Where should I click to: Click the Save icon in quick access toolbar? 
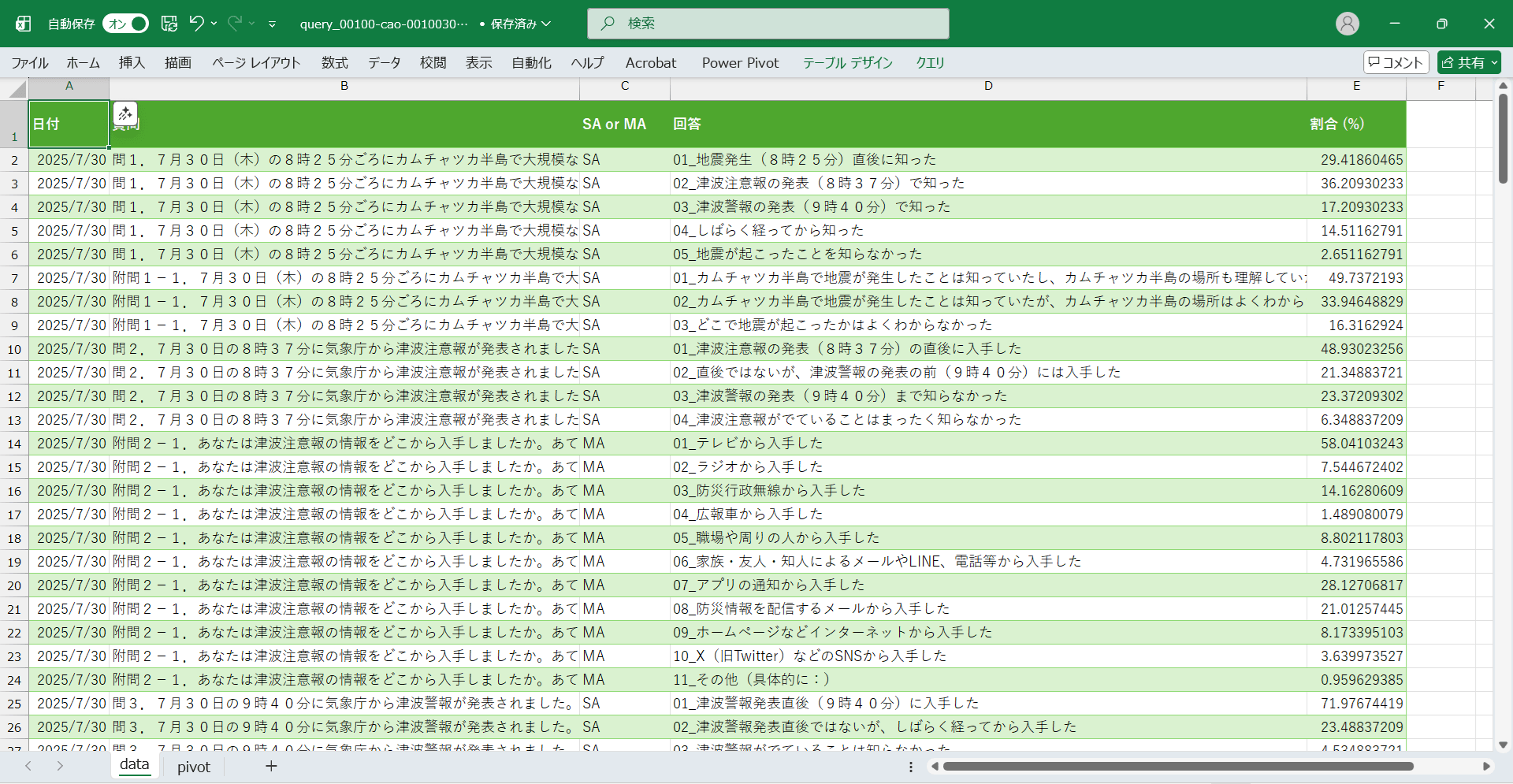pyautogui.click(x=169, y=24)
